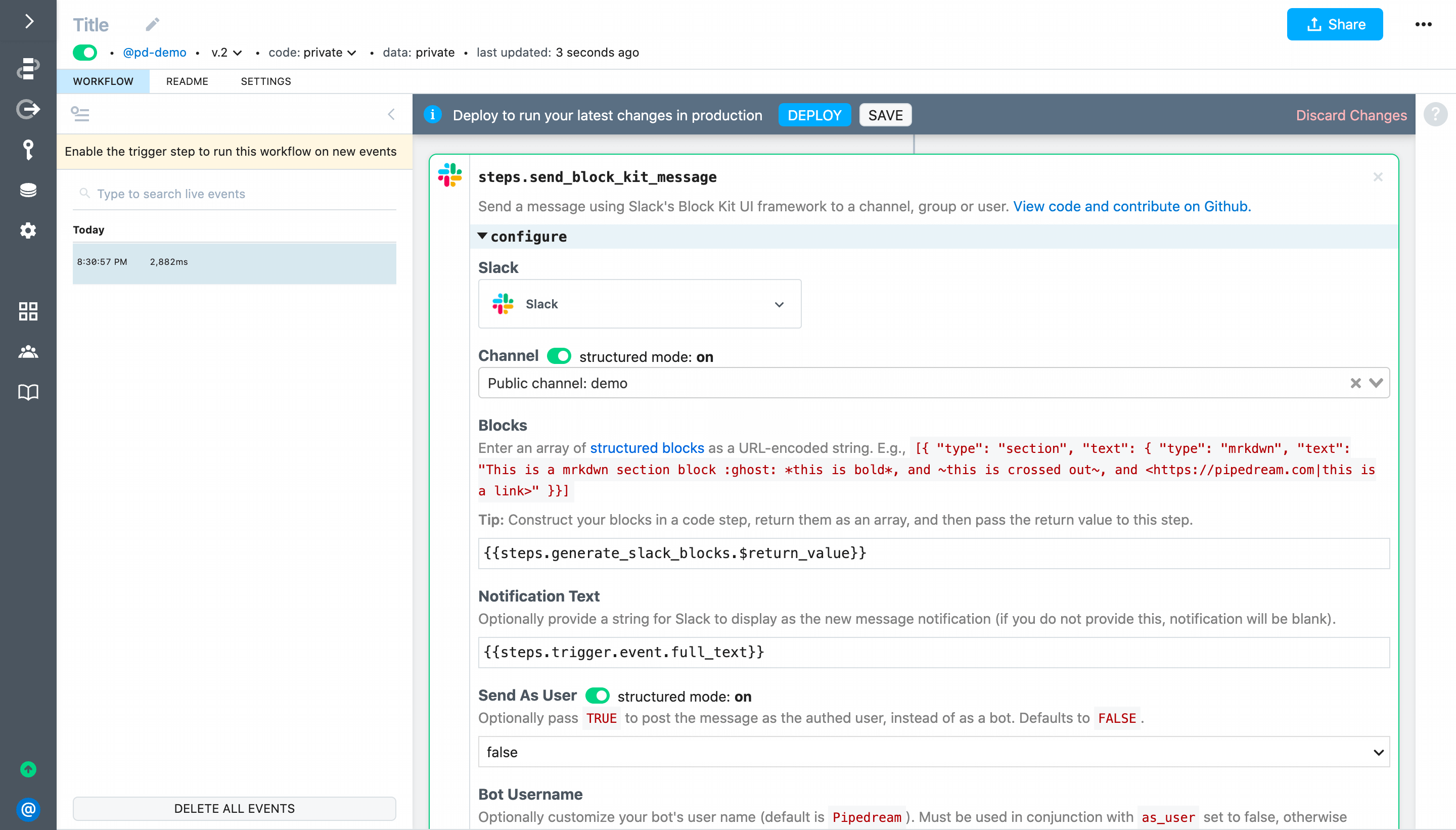This screenshot has width=1456, height=830.
Task: Open the key icon in left sidebar
Action: 28,149
